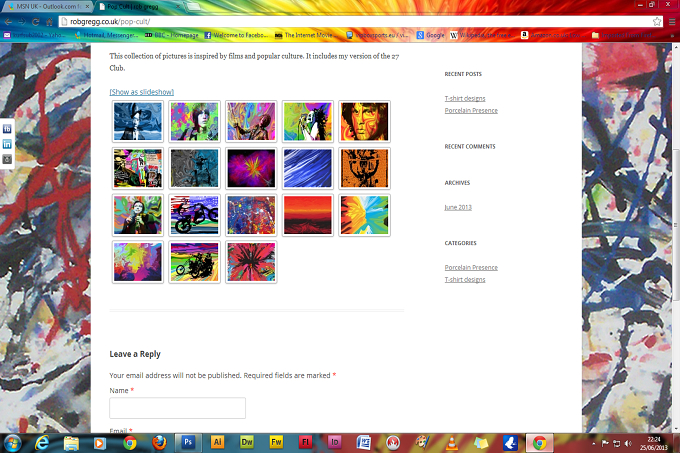
Task: Click the Facebook share icon in side widget
Action: [7, 129]
